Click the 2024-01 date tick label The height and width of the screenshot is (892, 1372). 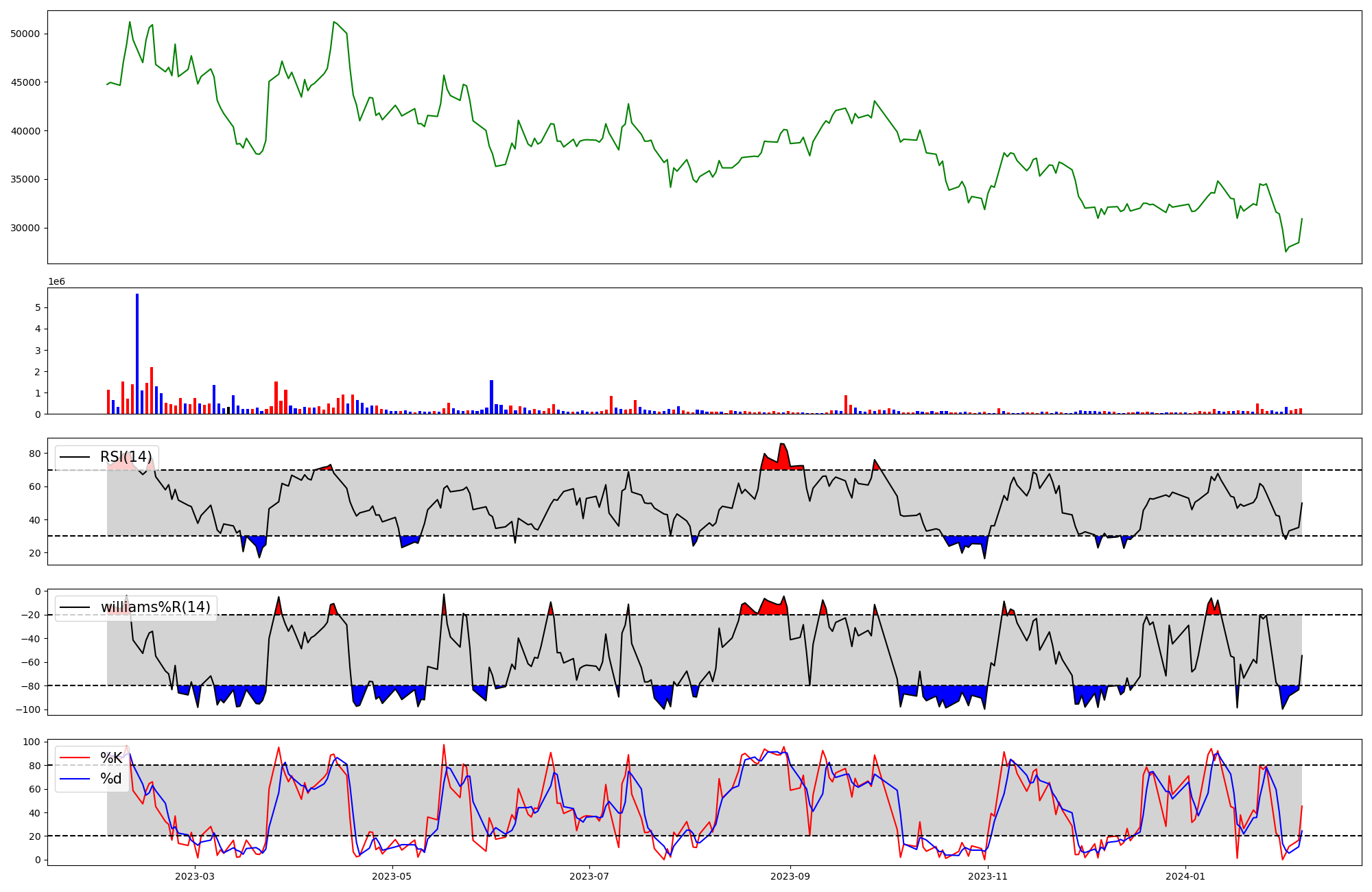point(1185,876)
